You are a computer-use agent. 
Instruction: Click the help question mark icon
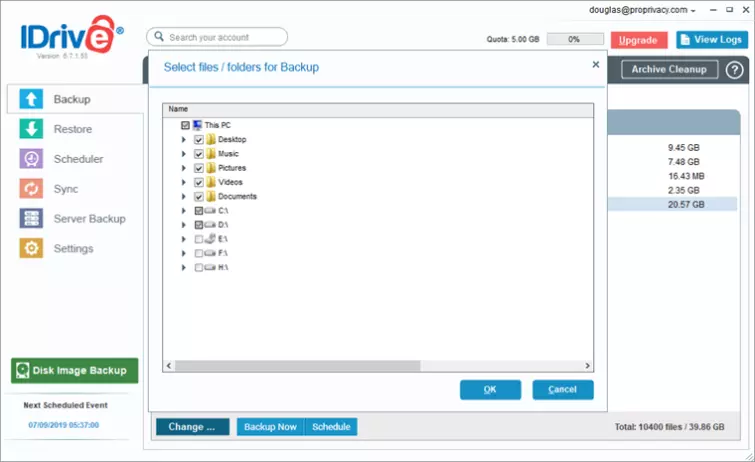coord(734,70)
